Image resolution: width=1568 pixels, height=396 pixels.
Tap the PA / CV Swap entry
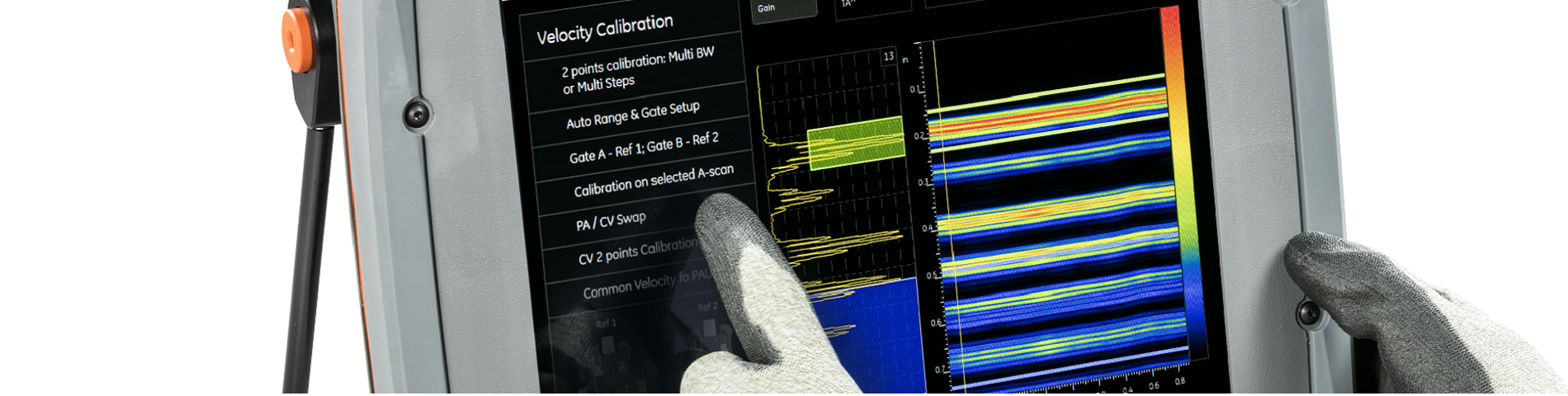pyautogui.click(x=611, y=221)
